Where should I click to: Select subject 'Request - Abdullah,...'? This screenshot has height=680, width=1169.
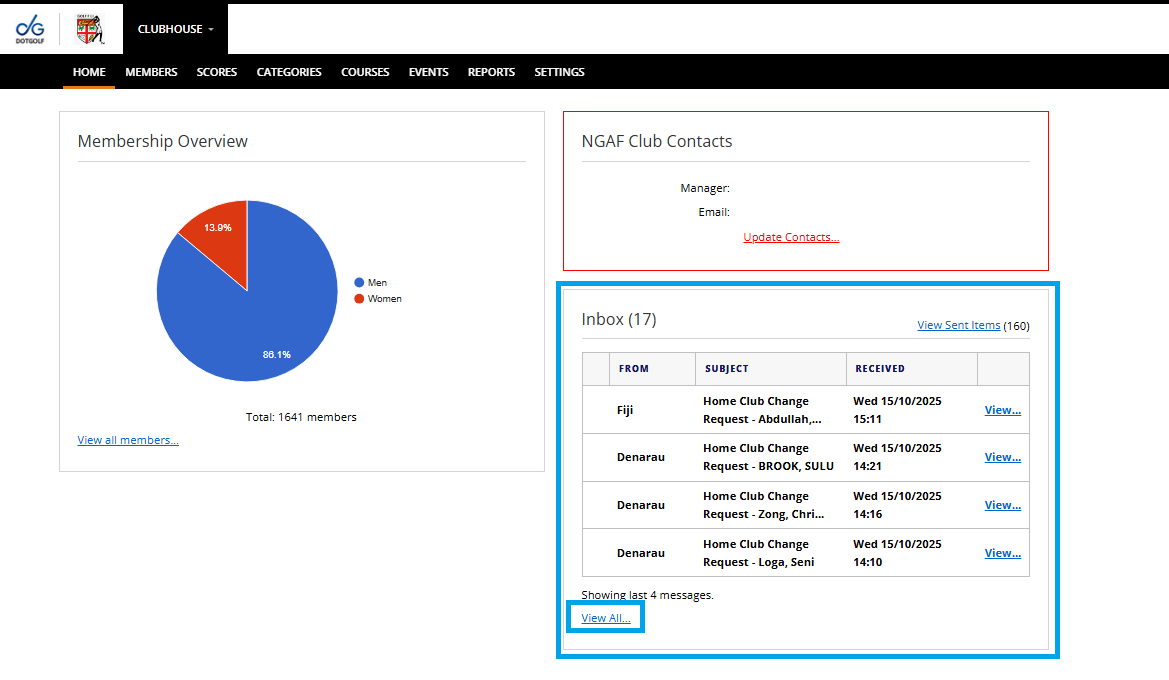(762, 419)
